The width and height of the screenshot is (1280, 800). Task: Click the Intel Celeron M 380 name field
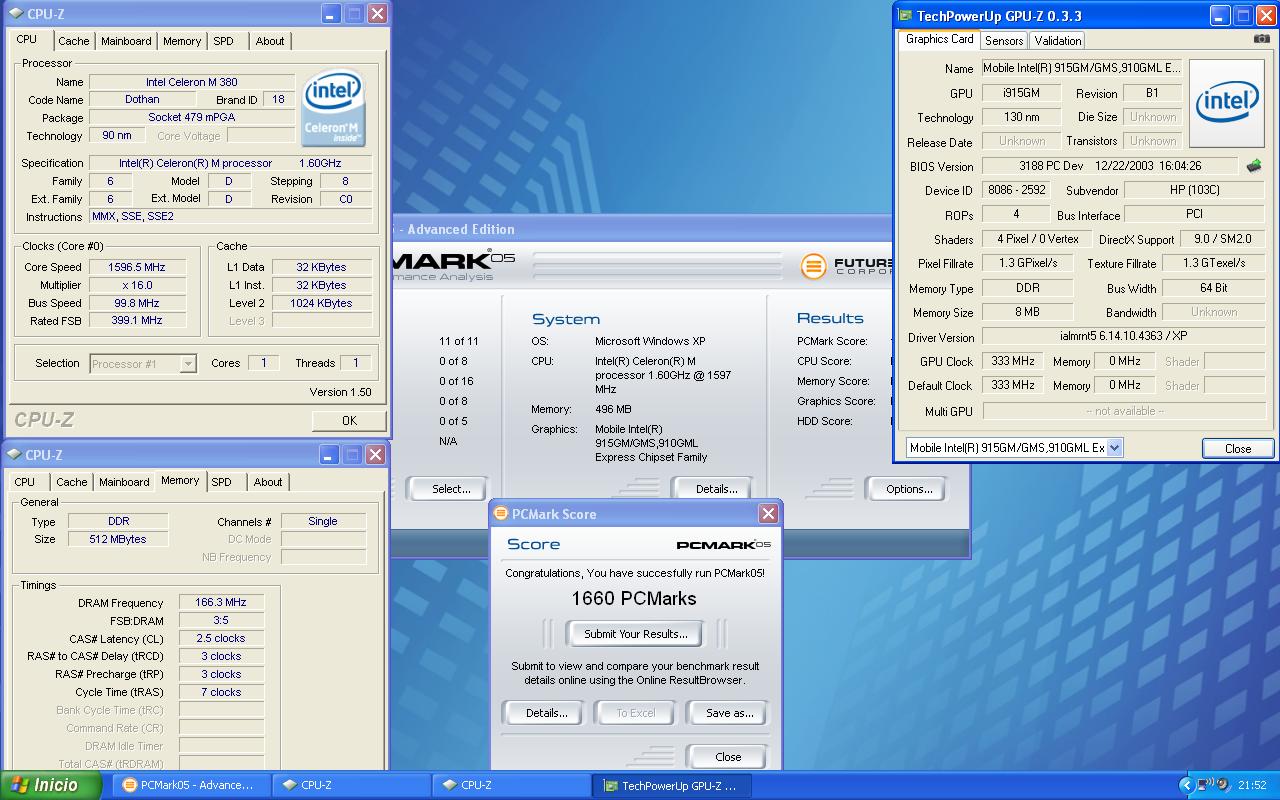click(x=192, y=82)
